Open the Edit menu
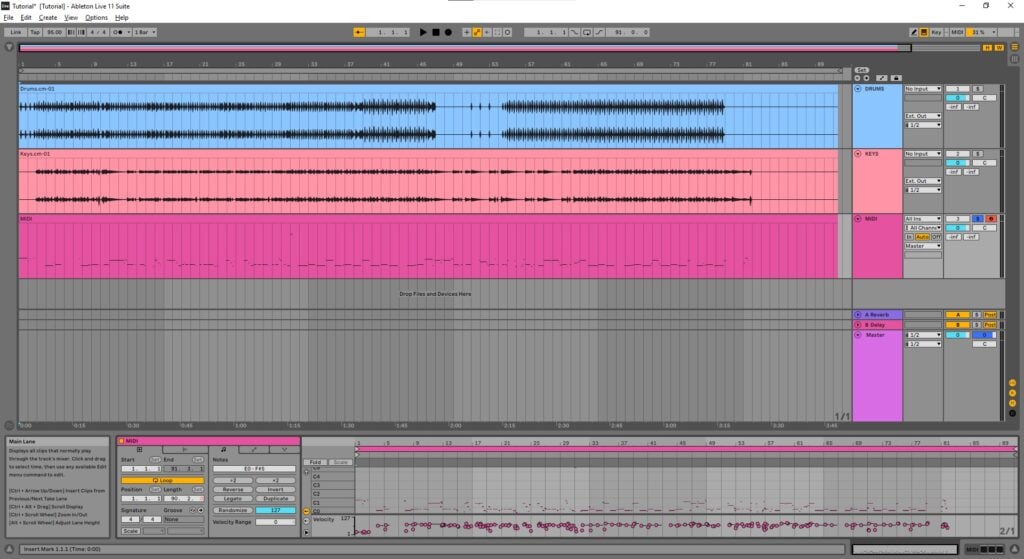Viewport: 1024px width, 559px height. pyautogui.click(x=26, y=18)
